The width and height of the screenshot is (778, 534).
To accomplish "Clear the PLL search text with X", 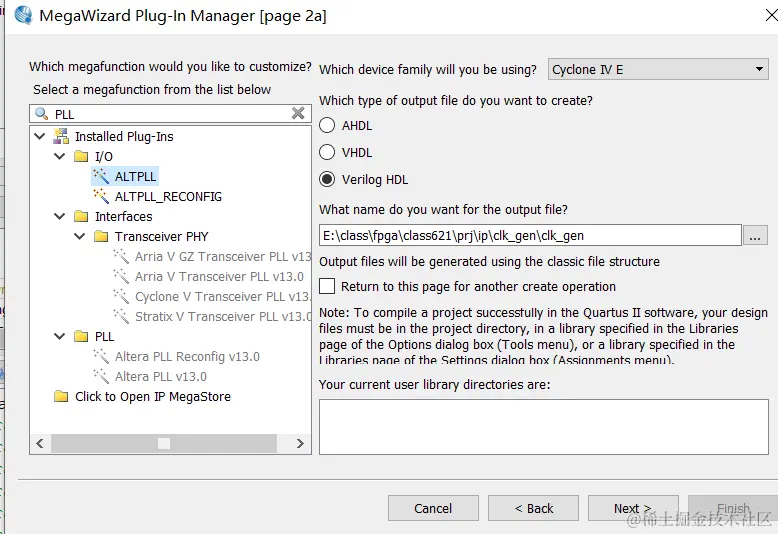I will 298,113.
